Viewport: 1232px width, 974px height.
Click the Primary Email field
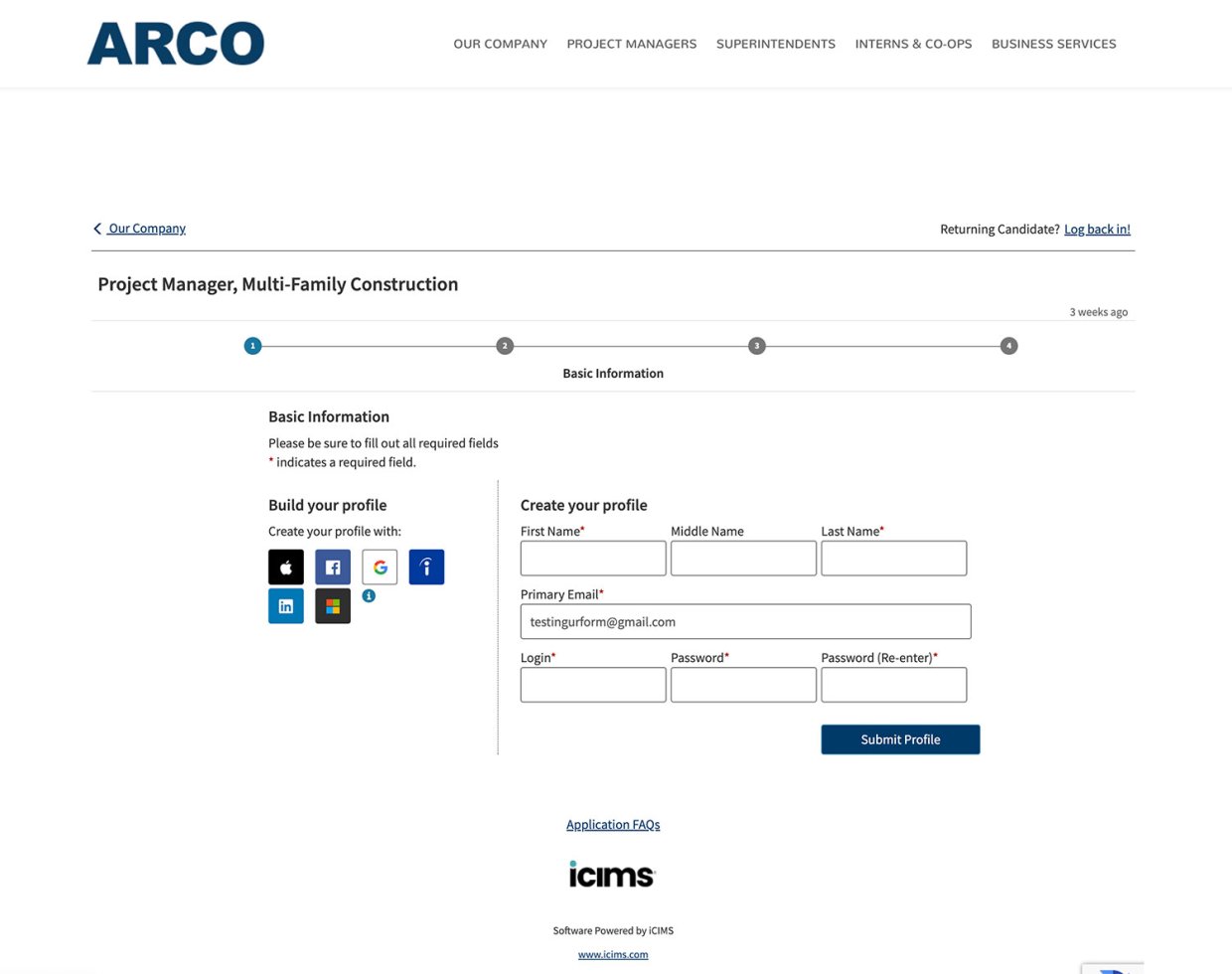pyautogui.click(x=745, y=622)
